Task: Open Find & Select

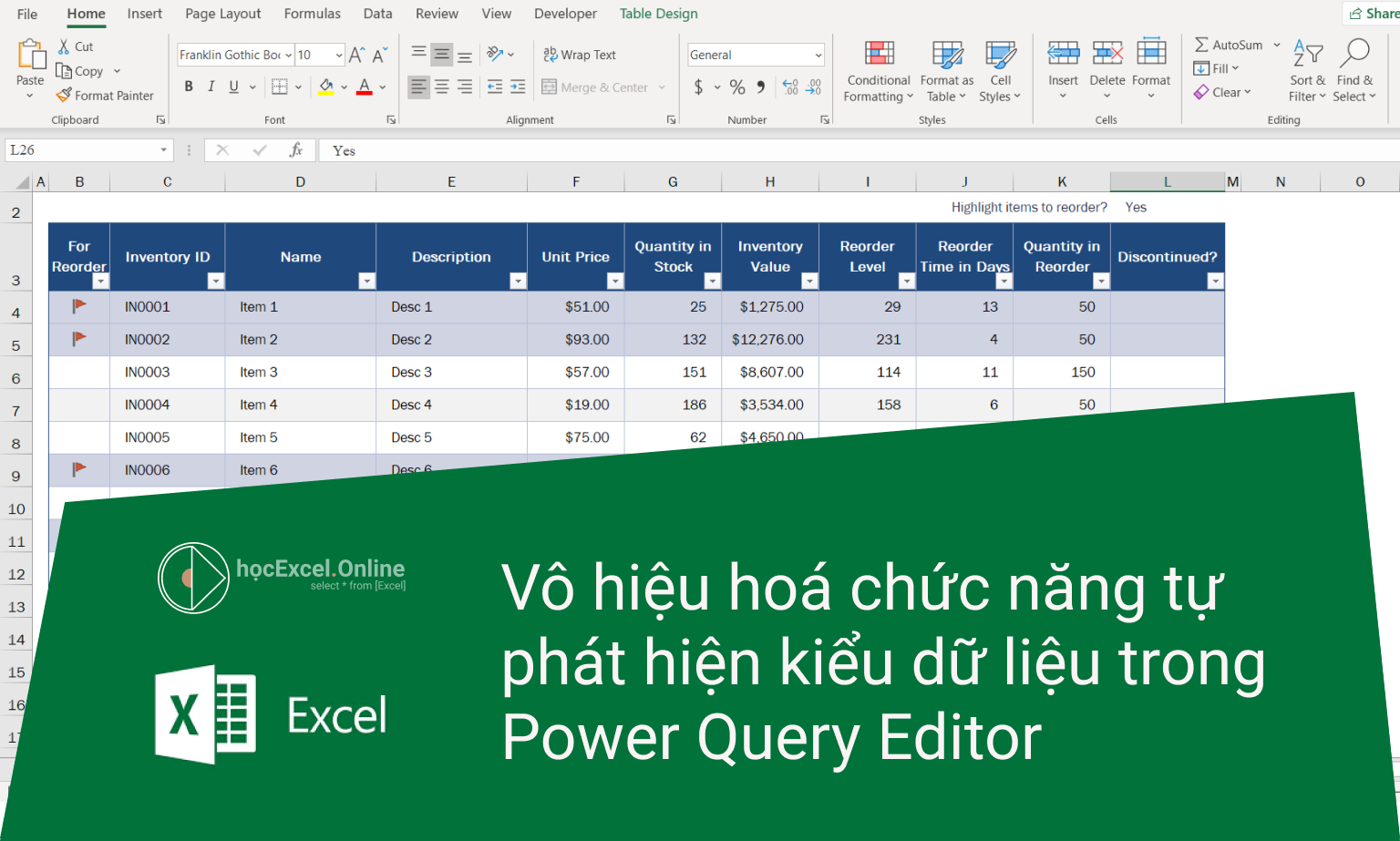Action: tap(1354, 71)
